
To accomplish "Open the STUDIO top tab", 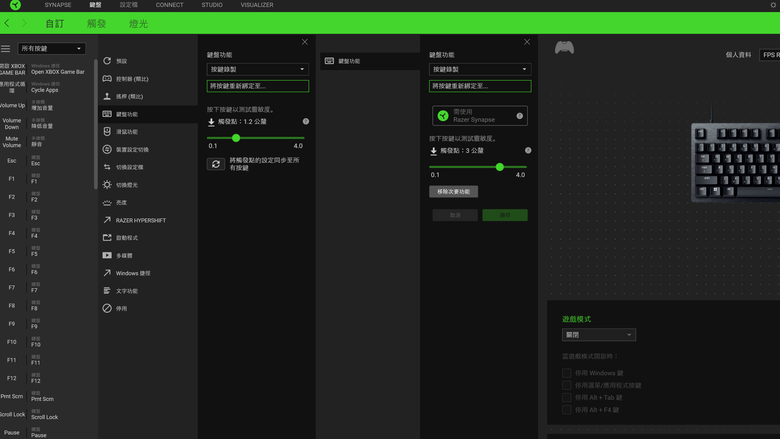I will [212, 5].
